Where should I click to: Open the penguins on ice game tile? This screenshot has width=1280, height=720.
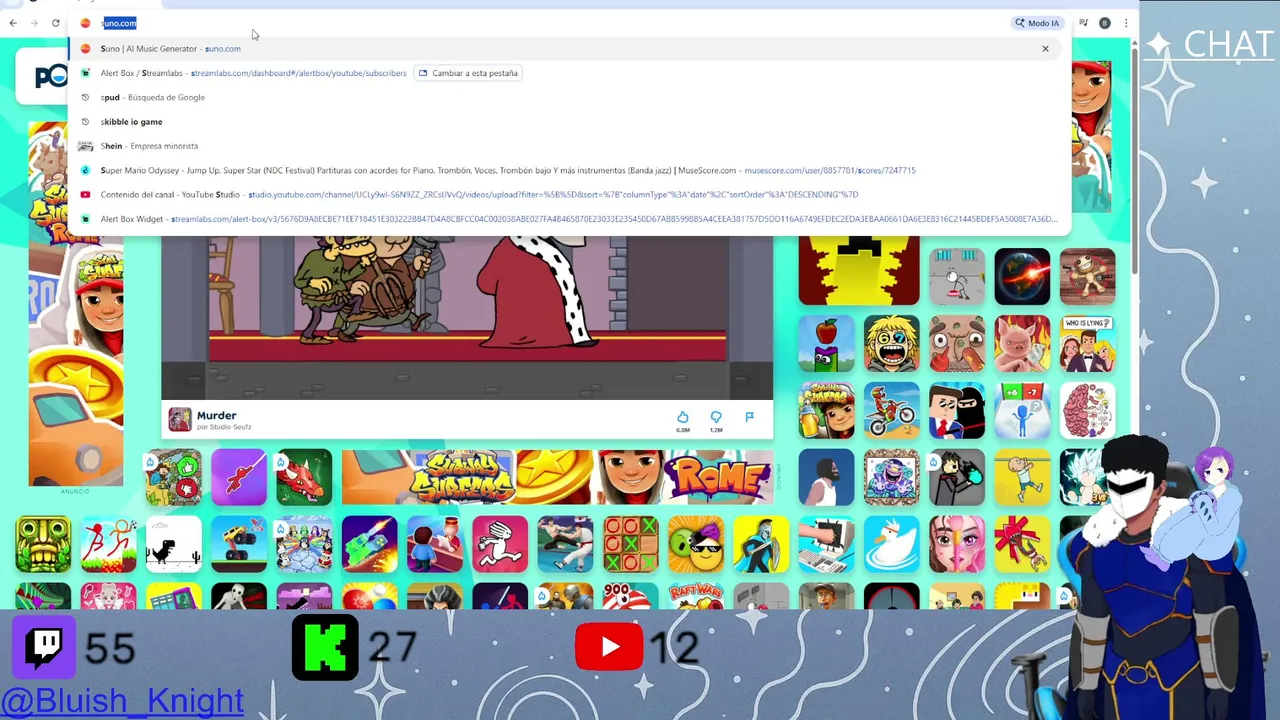[x=304, y=544]
